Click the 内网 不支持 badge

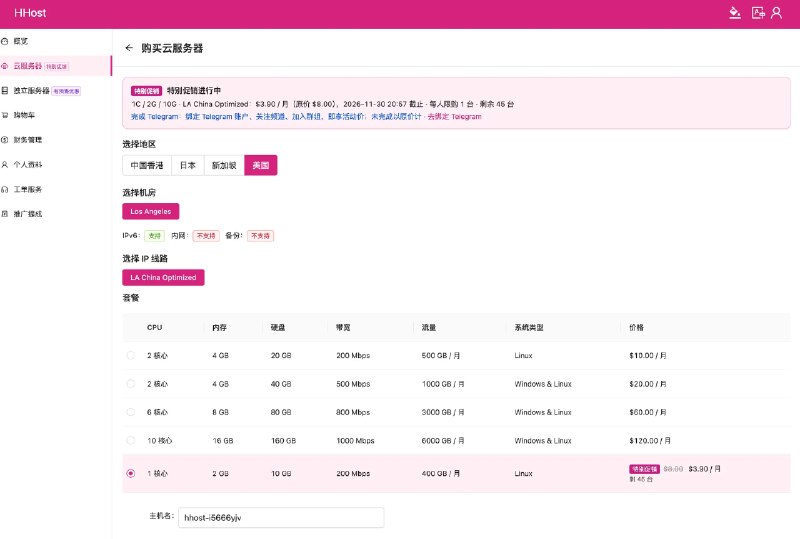point(206,236)
